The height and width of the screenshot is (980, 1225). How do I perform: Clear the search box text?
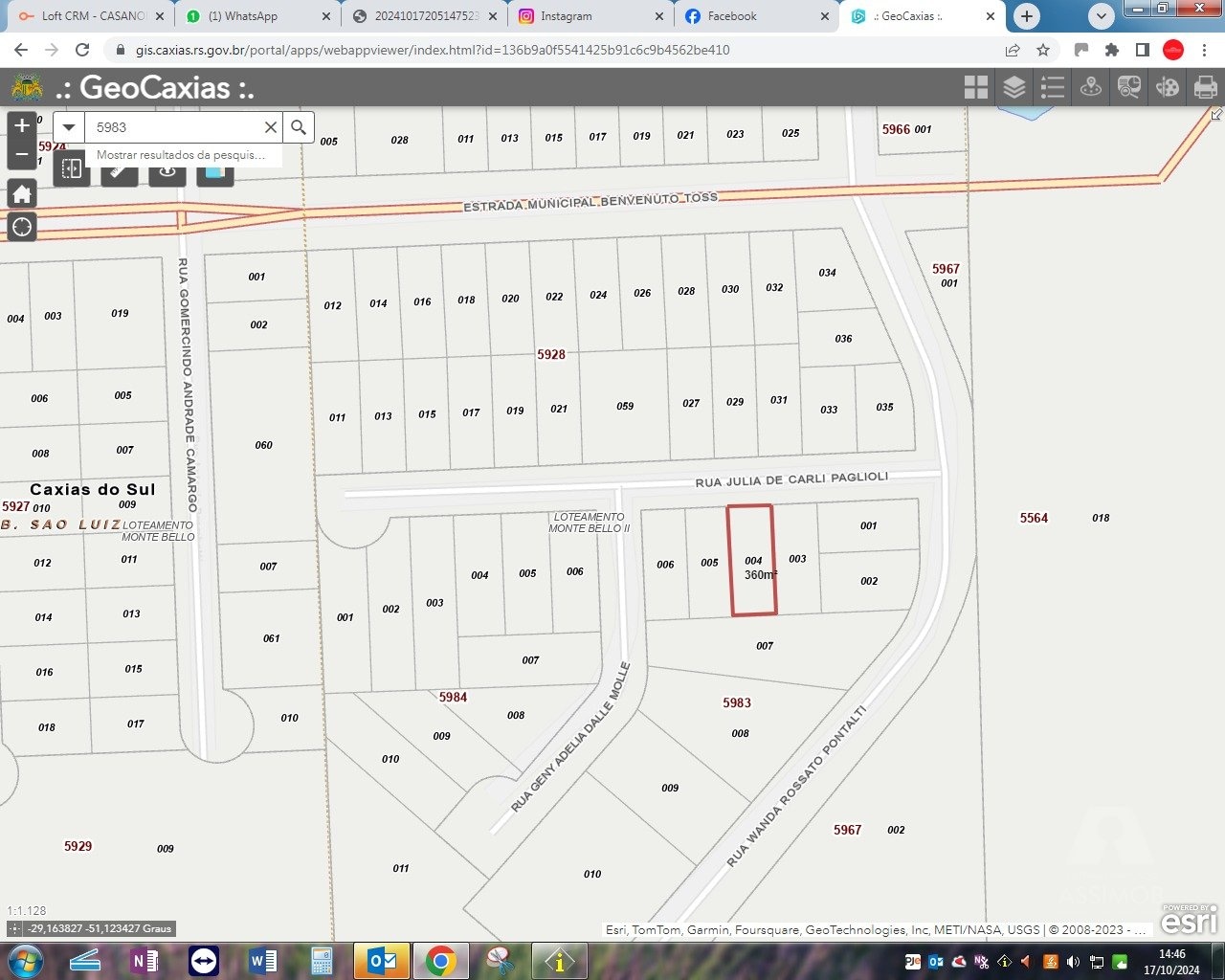pyautogui.click(x=271, y=127)
